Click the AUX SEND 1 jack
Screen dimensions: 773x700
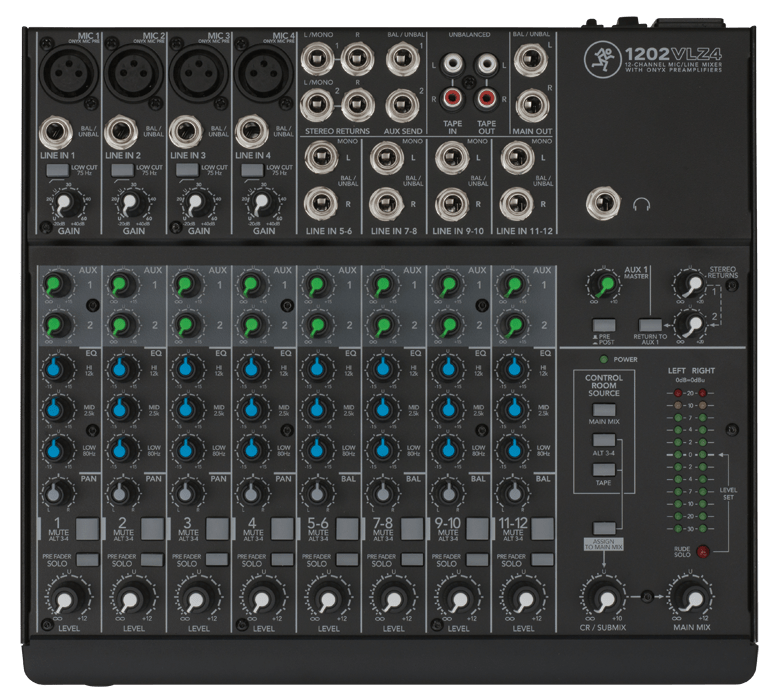click(403, 59)
